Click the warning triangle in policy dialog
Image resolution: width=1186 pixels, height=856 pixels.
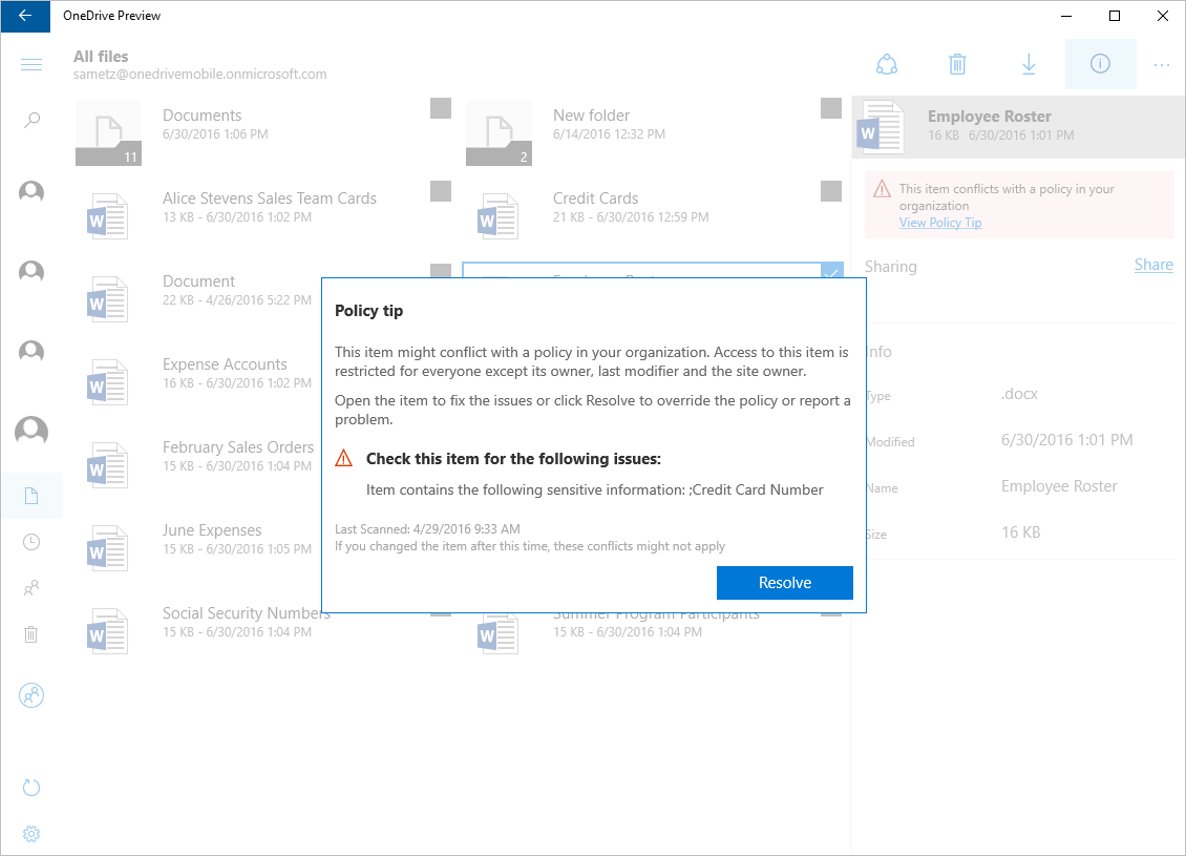pyautogui.click(x=343, y=458)
